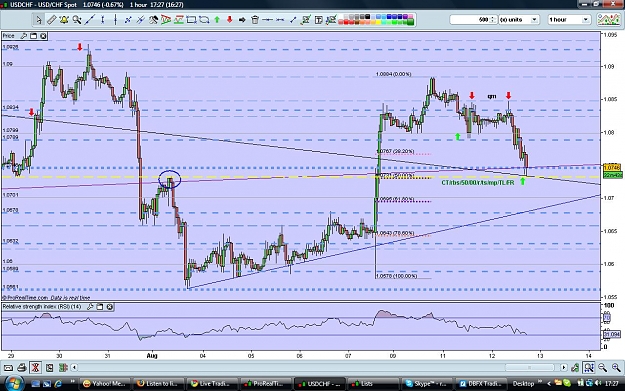
Task: Pick the red color swatch
Action: (x=347, y=22)
